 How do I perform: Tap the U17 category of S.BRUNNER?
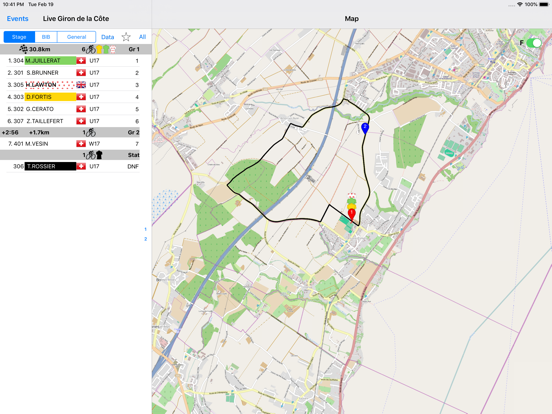pos(94,73)
